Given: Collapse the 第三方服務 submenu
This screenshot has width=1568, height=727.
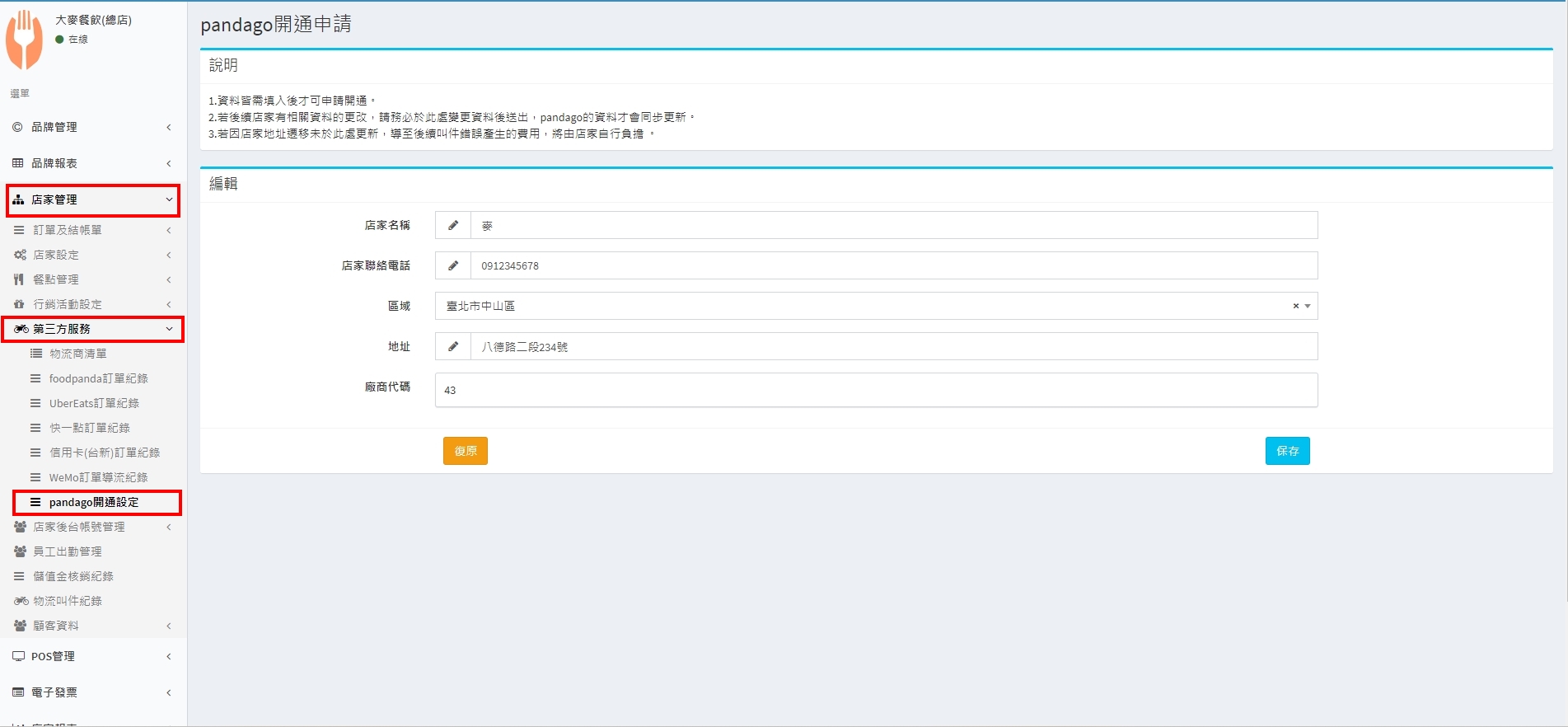Looking at the screenshot, I should [92, 329].
